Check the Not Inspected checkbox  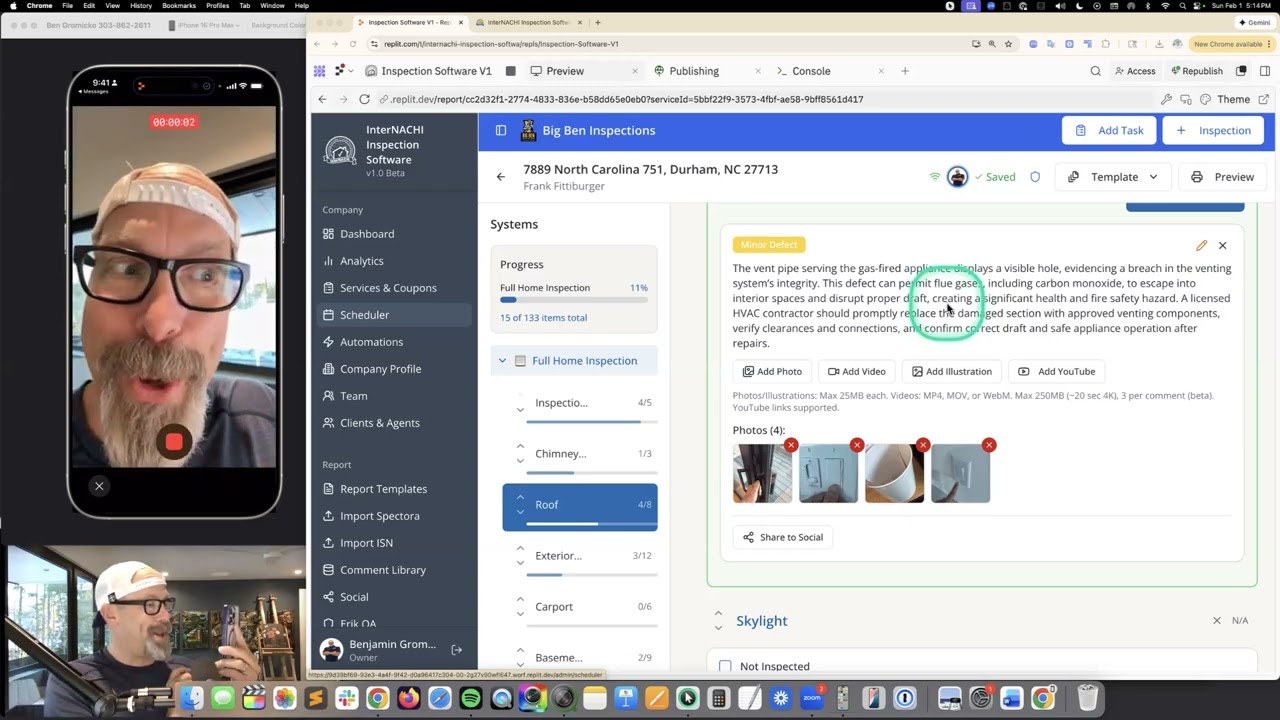[725, 666]
